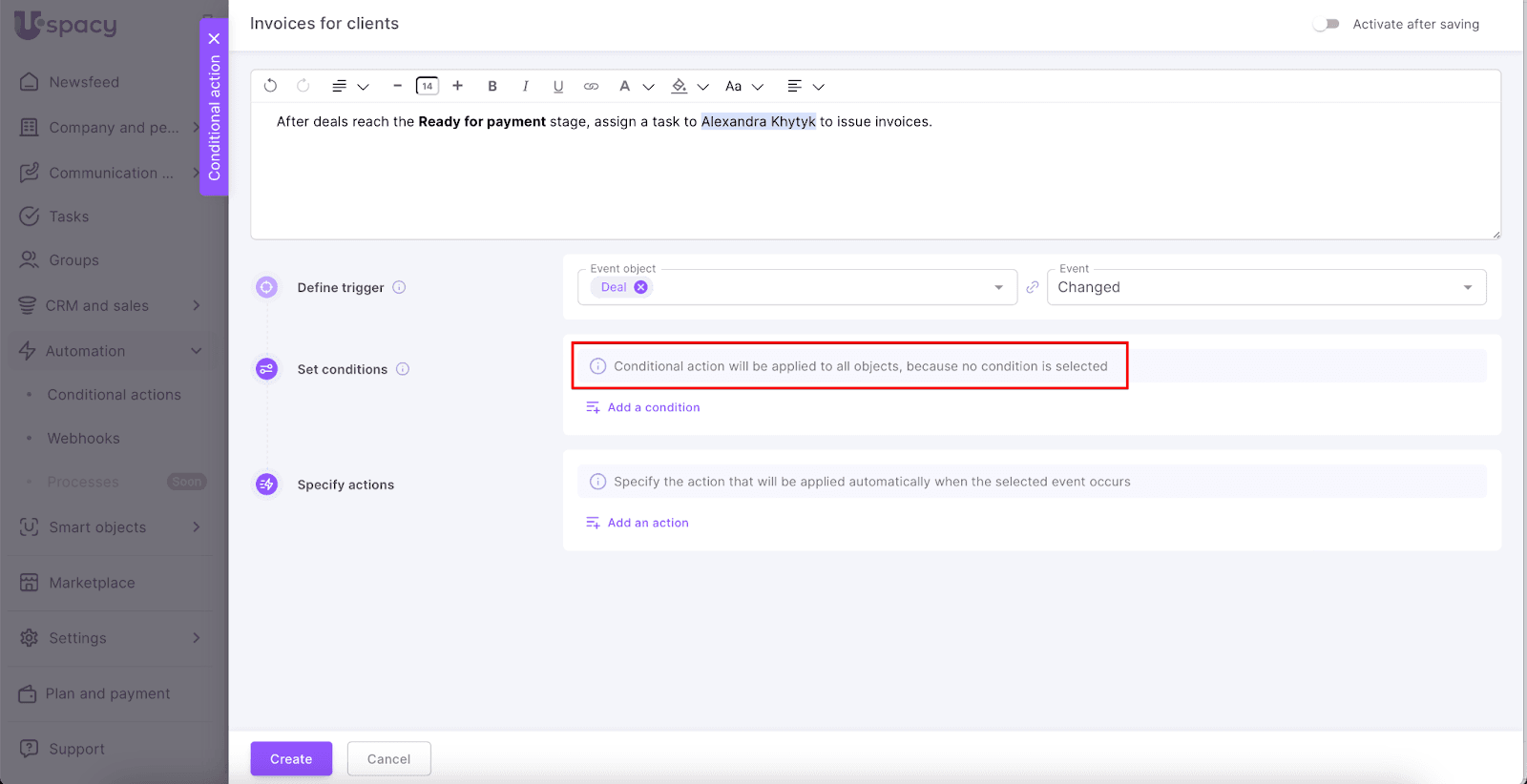Click the Add a condition link
This screenshot has height=784, width=1527.
[x=653, y=407]
